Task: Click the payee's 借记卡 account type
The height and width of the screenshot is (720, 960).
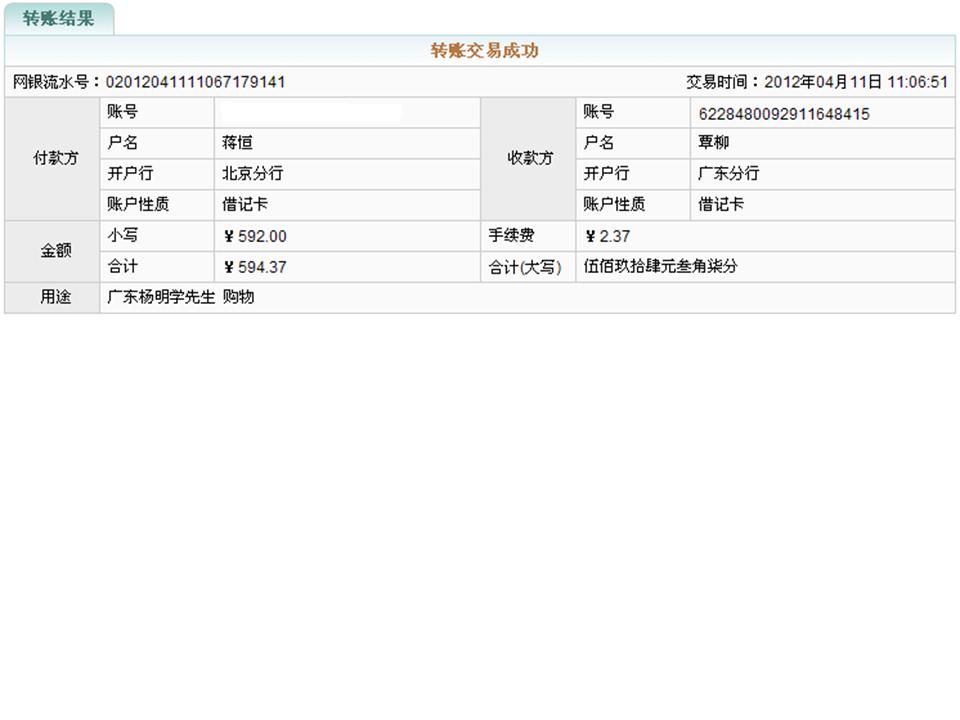Action: [x=720, y=204]
